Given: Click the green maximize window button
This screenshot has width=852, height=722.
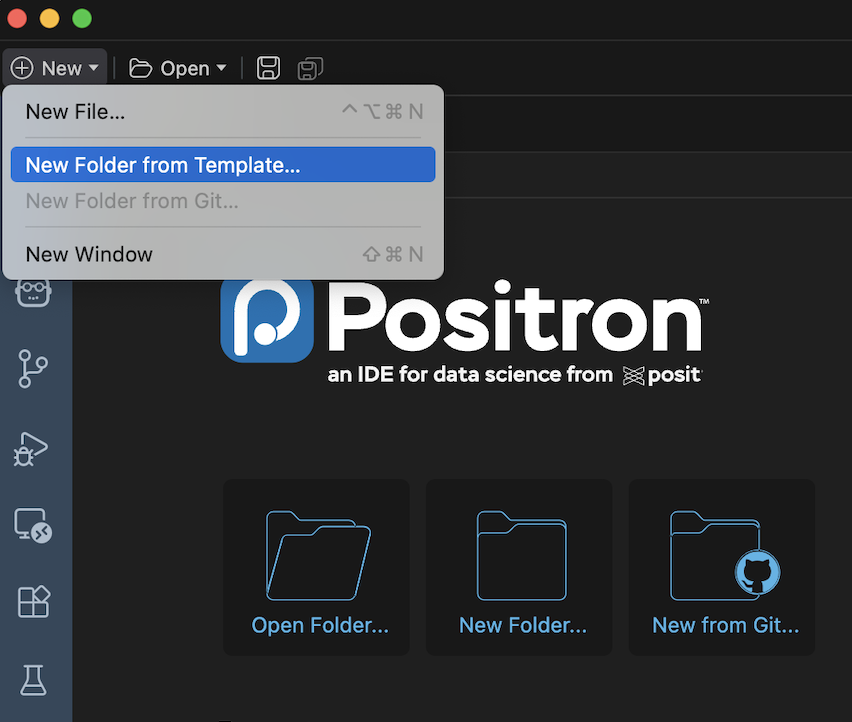Looking at the screenshot, I should 82,18.
